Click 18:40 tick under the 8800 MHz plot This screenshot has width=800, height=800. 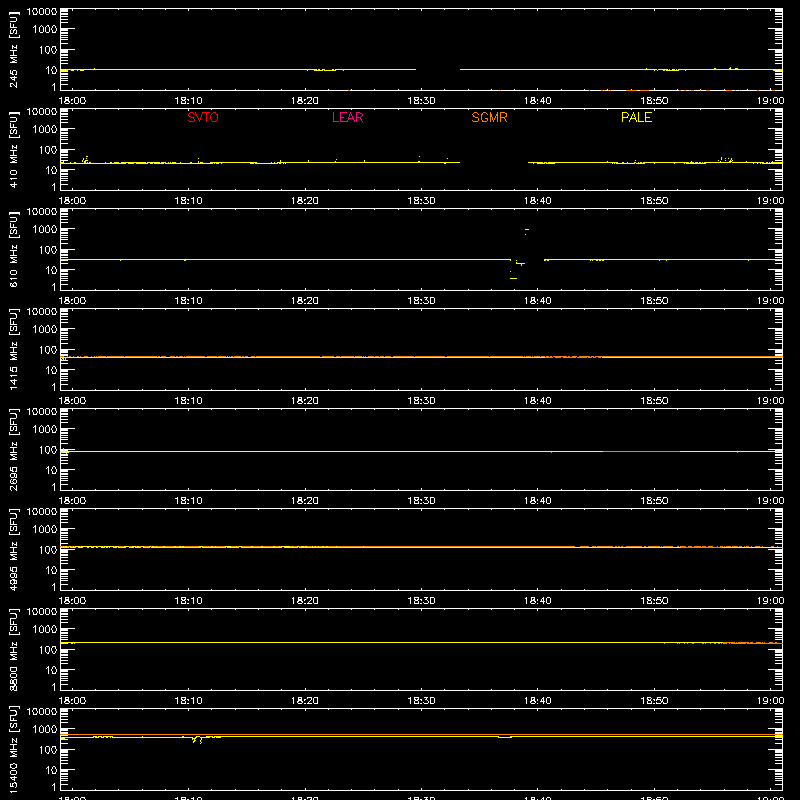pyautogui.click(x=538, y=701)
